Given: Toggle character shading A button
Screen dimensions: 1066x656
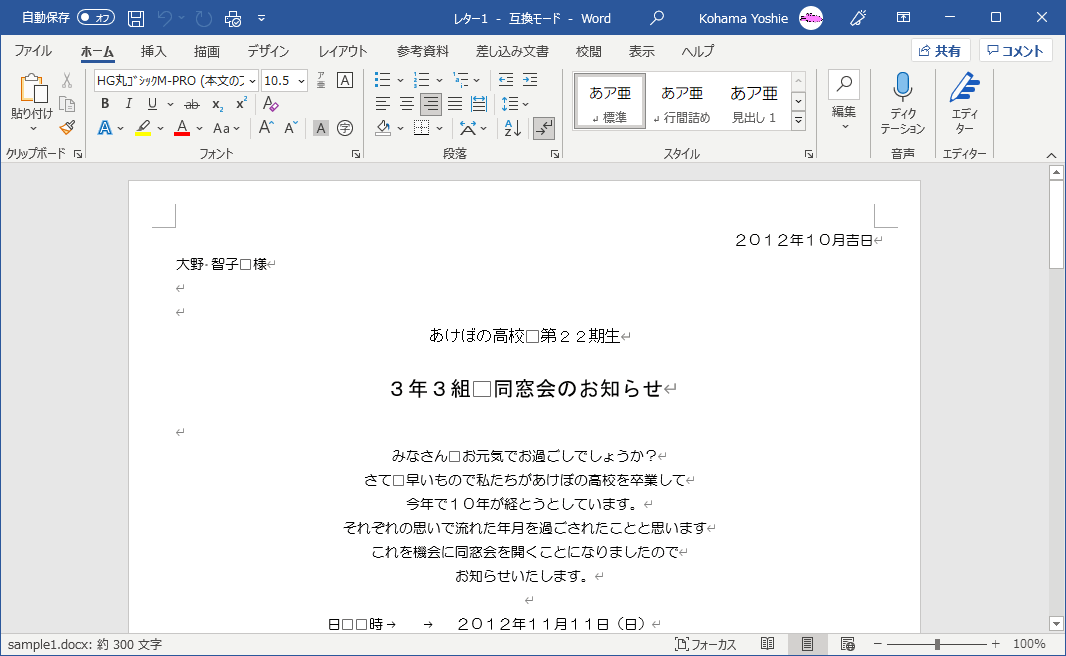Looking at the screenshot, I should click(321, 128).
